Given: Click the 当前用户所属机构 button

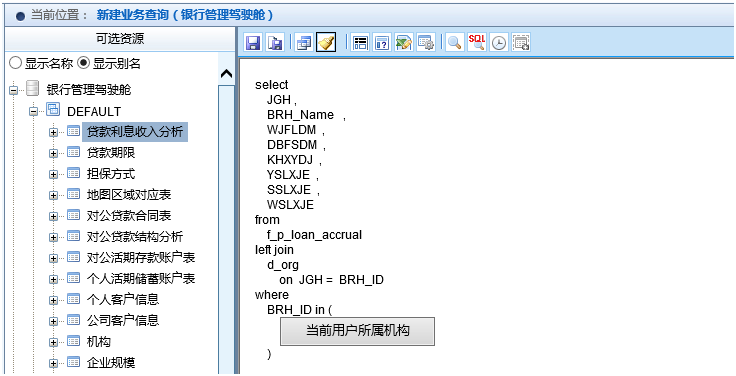Looking at the screenshot, I should tap(357, 331).
